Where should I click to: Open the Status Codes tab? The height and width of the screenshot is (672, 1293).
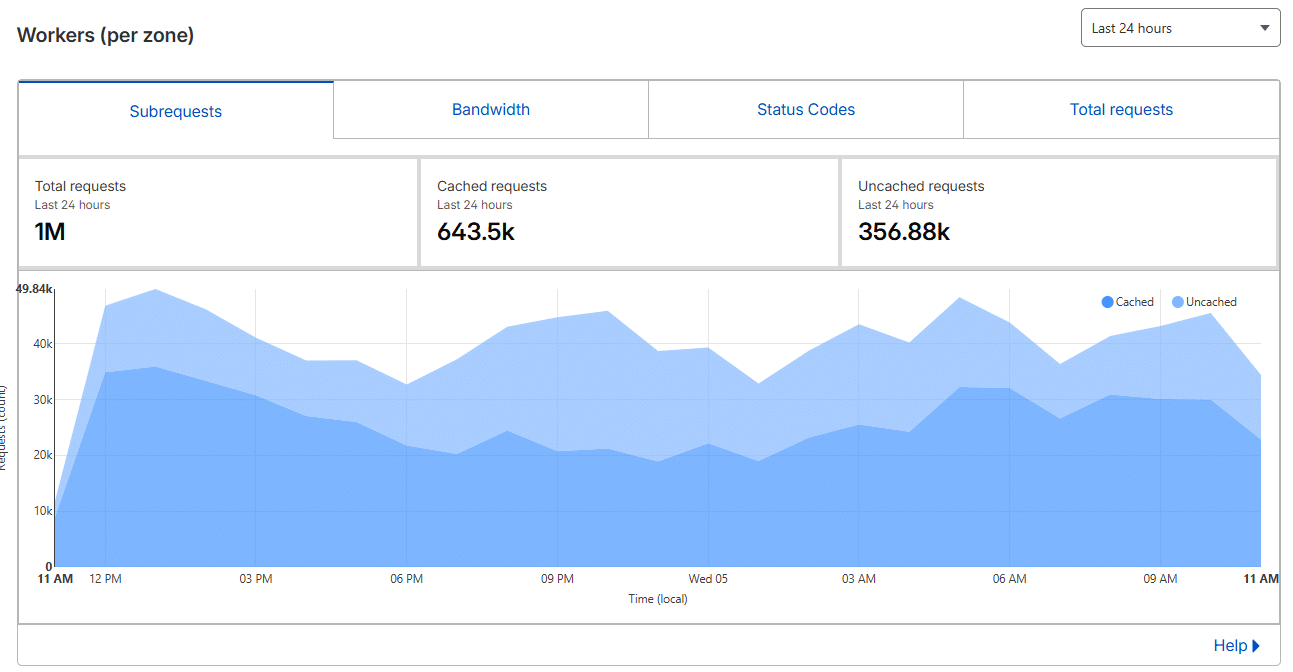click(805, 110)
